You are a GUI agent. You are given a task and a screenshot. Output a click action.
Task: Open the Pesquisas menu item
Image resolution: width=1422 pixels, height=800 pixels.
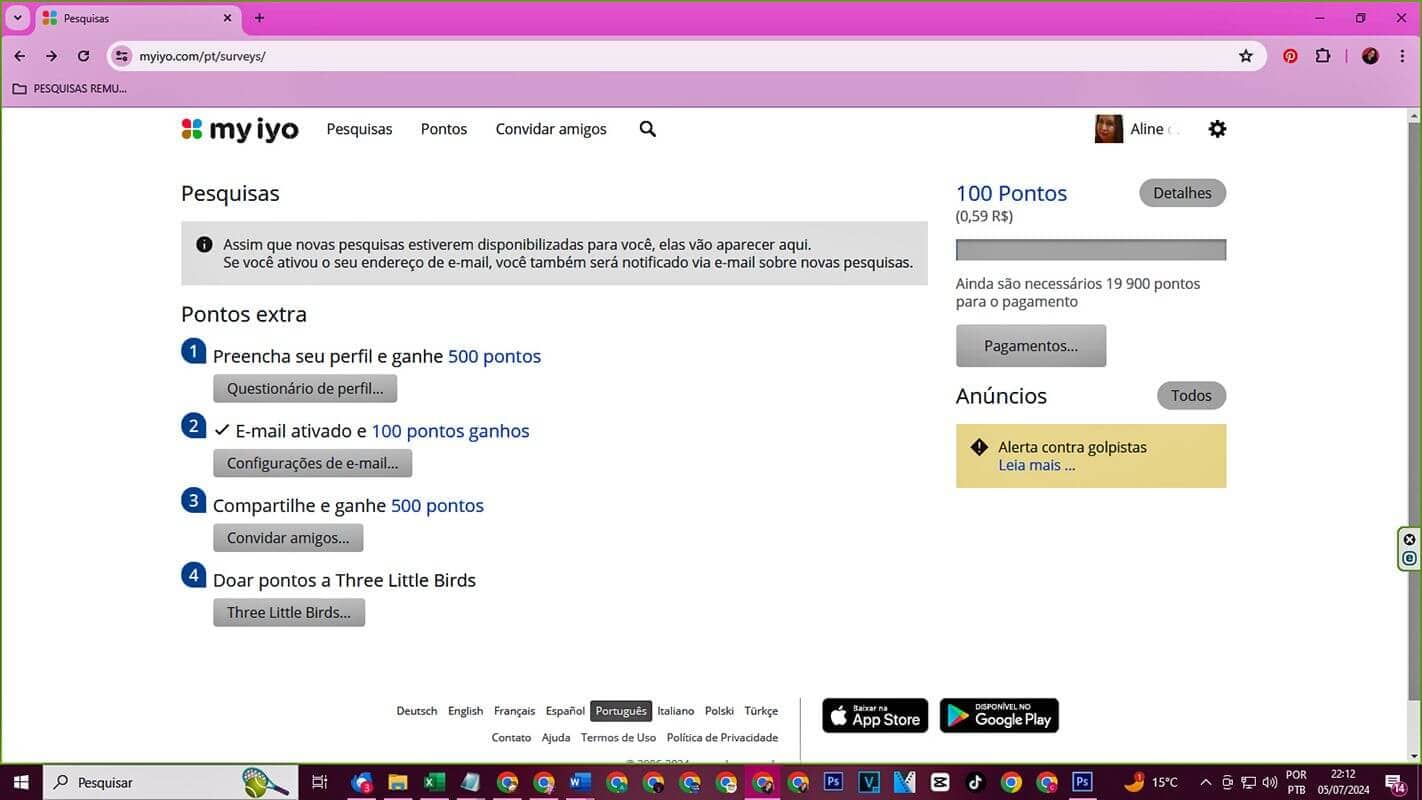pyautogui.click(x=359, y=129)
